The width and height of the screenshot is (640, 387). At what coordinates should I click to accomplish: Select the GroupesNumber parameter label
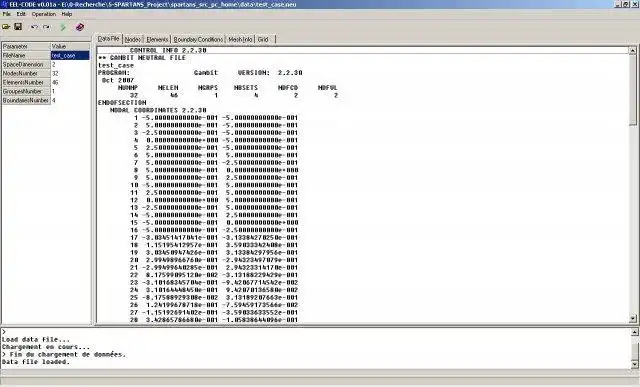coord(26,91)
